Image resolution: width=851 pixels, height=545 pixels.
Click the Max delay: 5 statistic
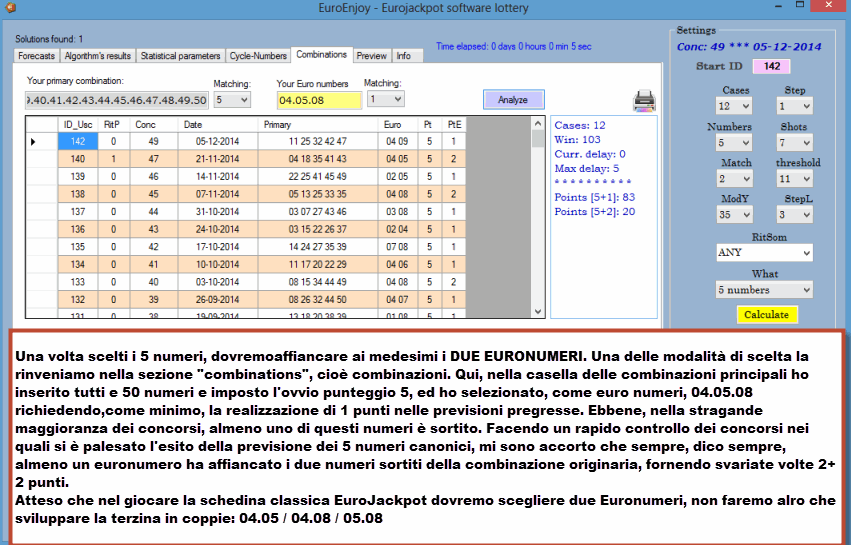(587, 168)
